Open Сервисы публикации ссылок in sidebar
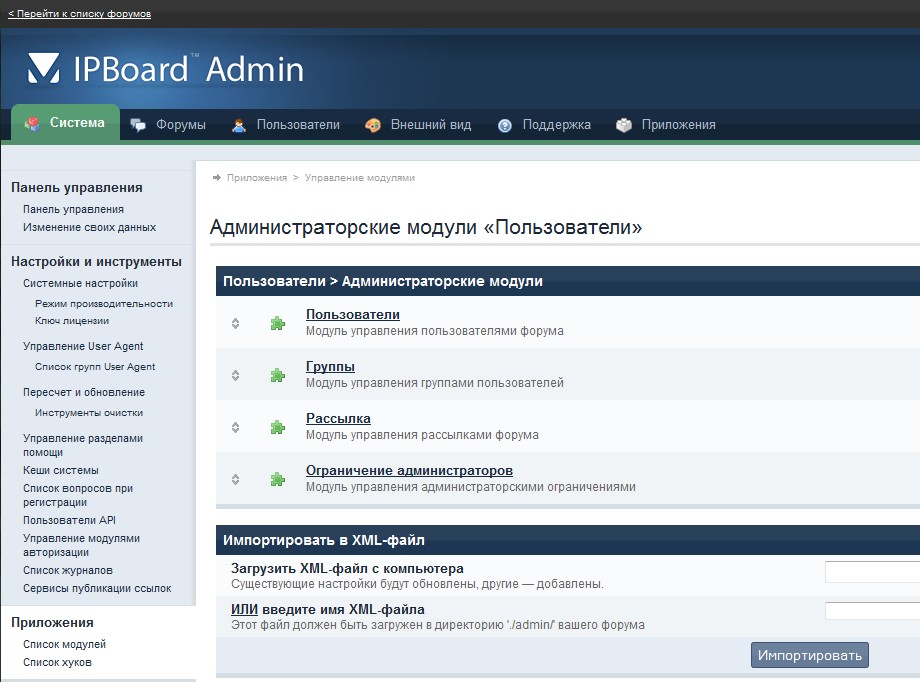The height and width of the screenshot is (682, 920). (97, 589)
